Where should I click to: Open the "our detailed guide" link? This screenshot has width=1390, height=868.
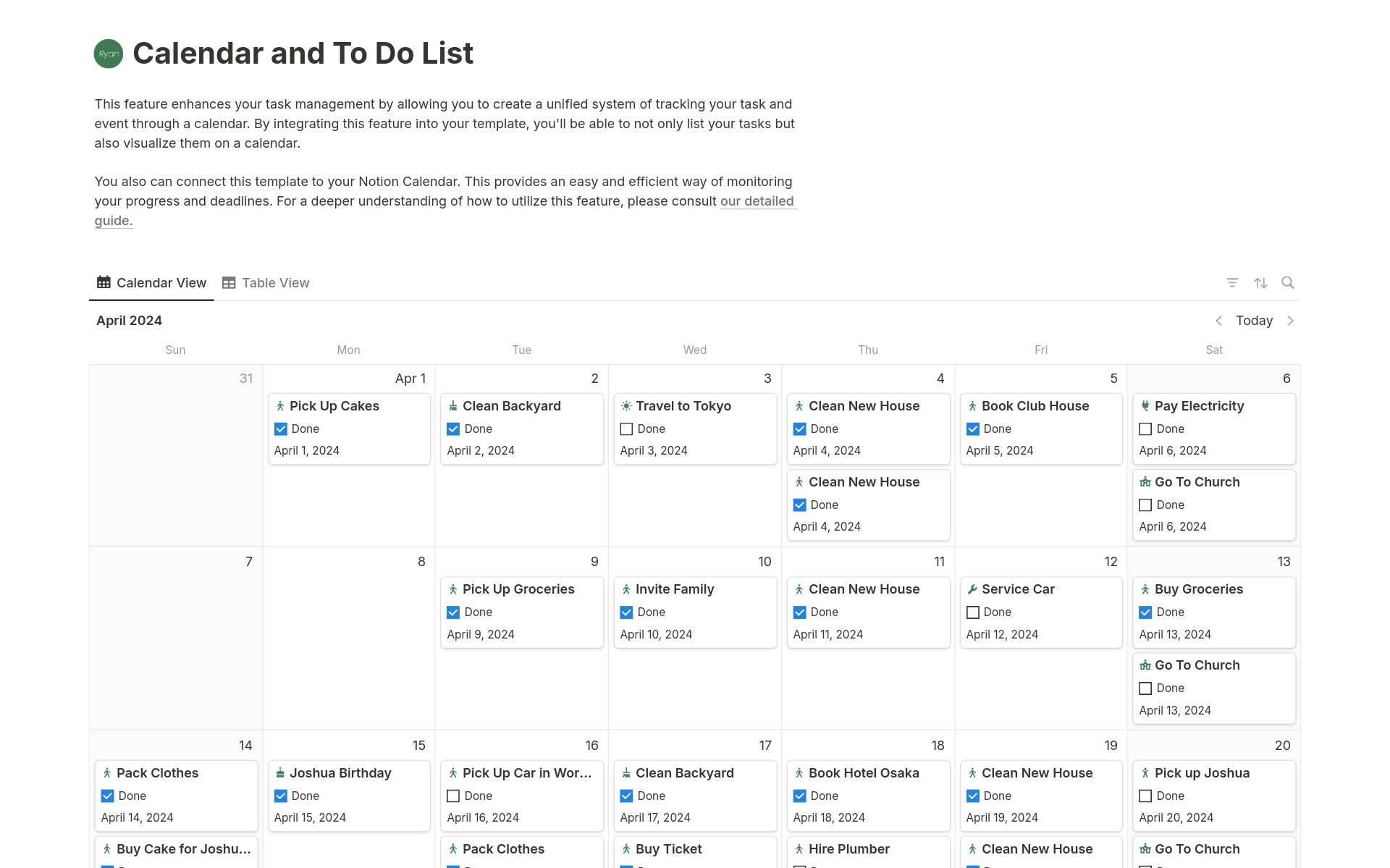tap(757, 201)
